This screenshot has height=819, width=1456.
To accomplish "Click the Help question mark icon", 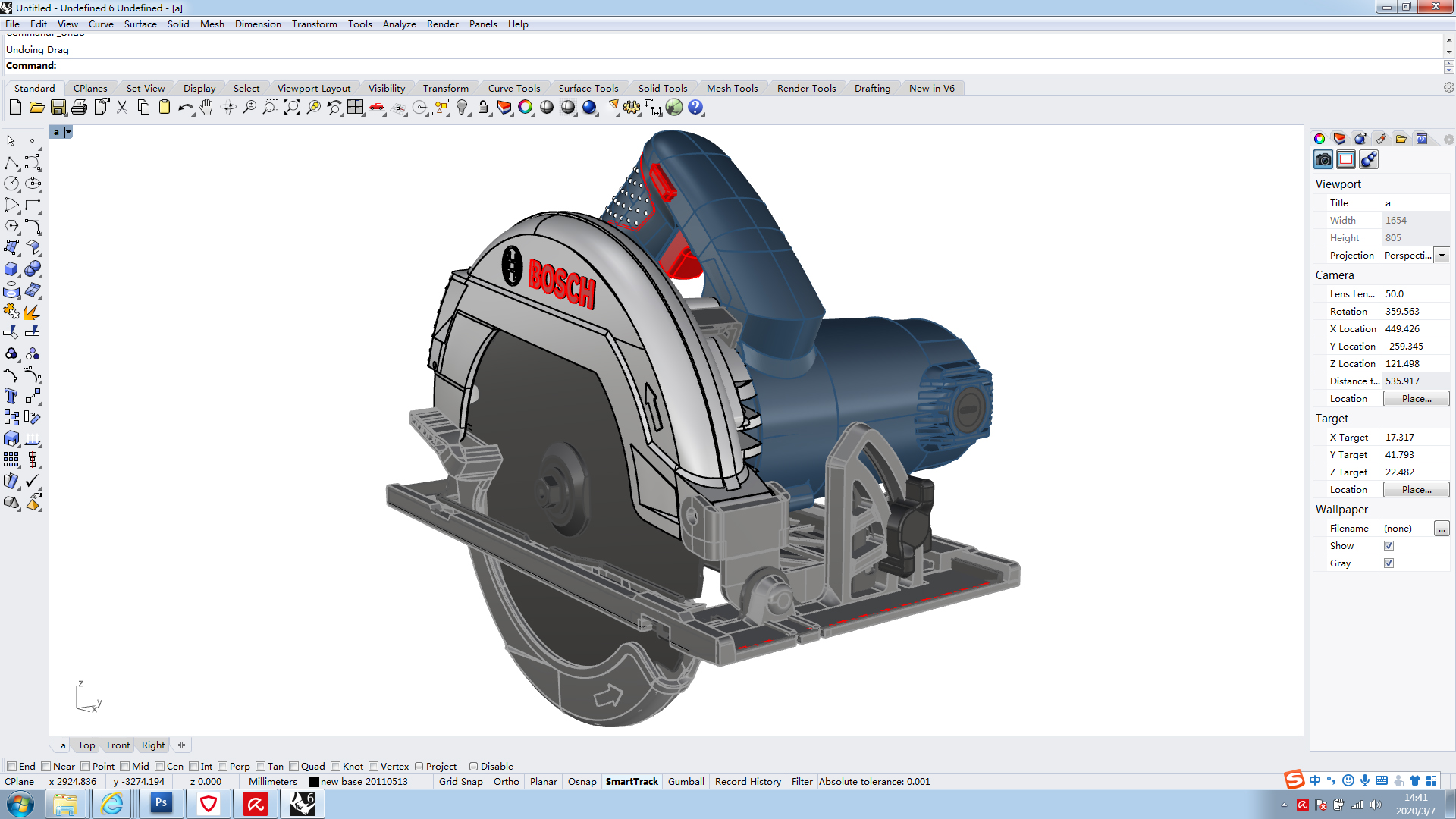I will (x=695, y=108).
